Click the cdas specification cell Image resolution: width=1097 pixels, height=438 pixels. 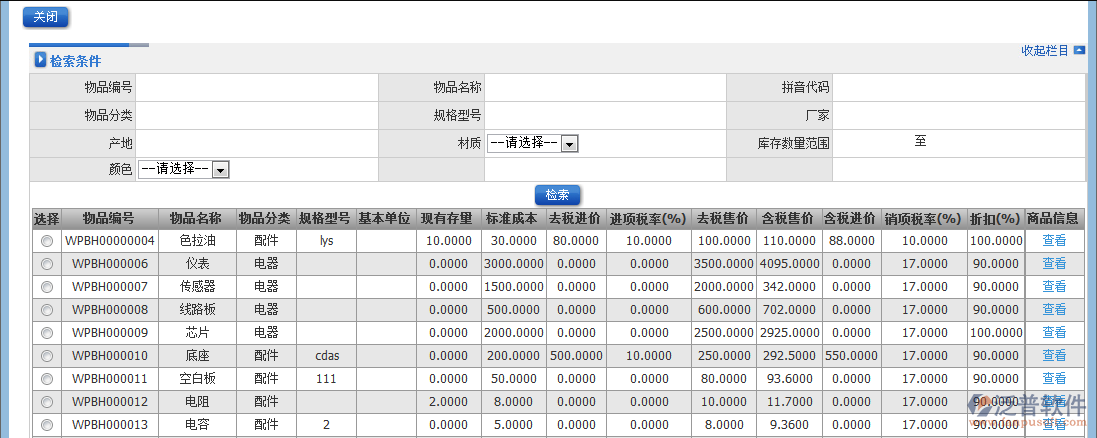tap(325, 355)
